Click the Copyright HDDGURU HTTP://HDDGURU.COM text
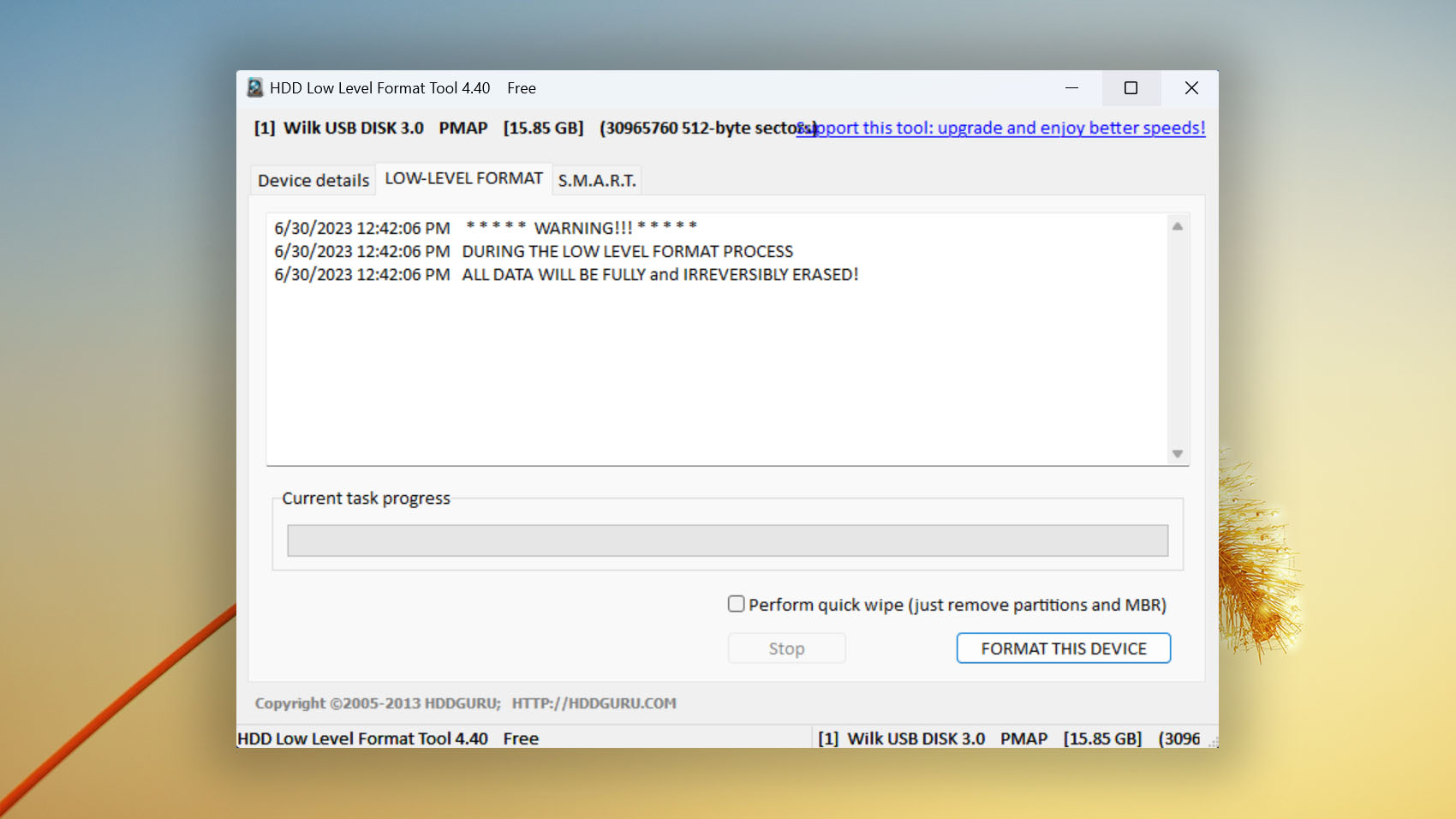This screenshot has height=819, width=1456. click(x=465, y=703)
